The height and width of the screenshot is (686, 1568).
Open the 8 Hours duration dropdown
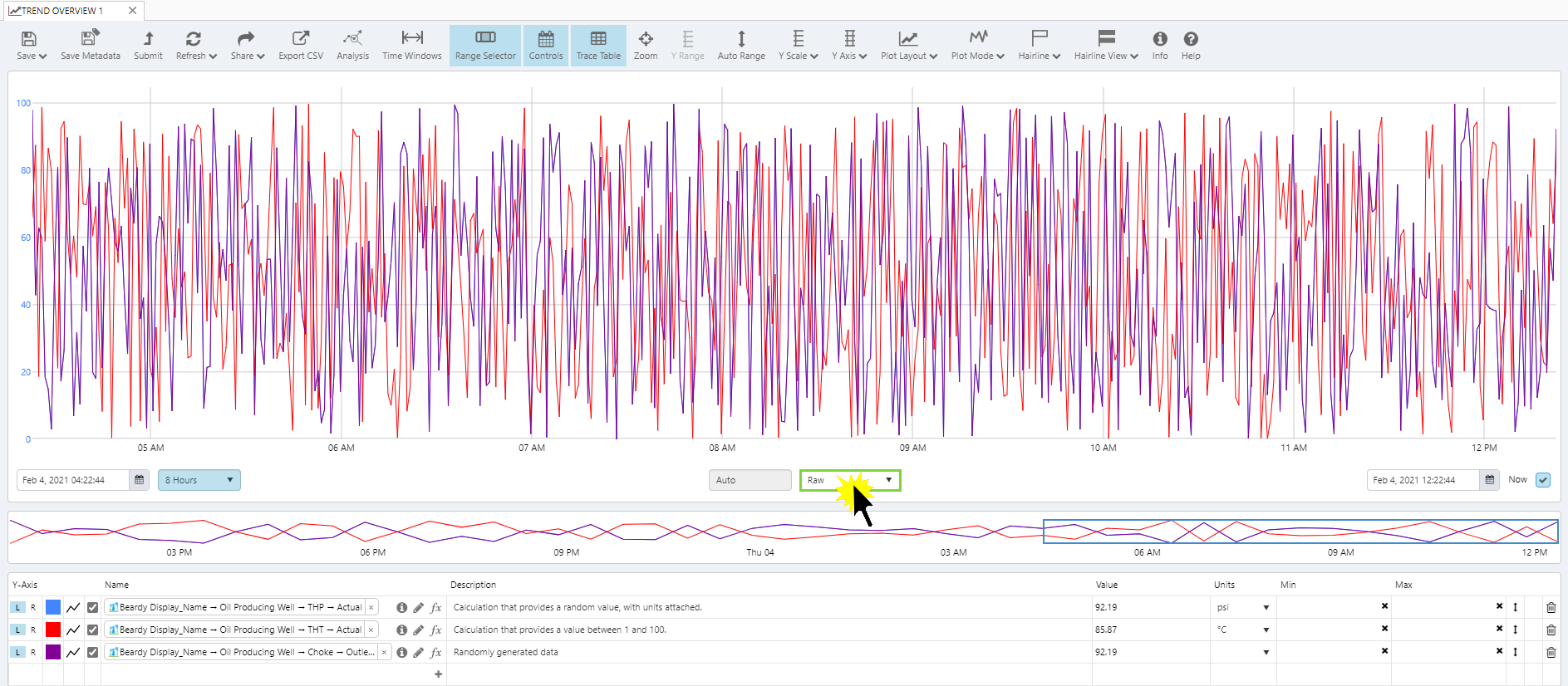click(199, 480)
